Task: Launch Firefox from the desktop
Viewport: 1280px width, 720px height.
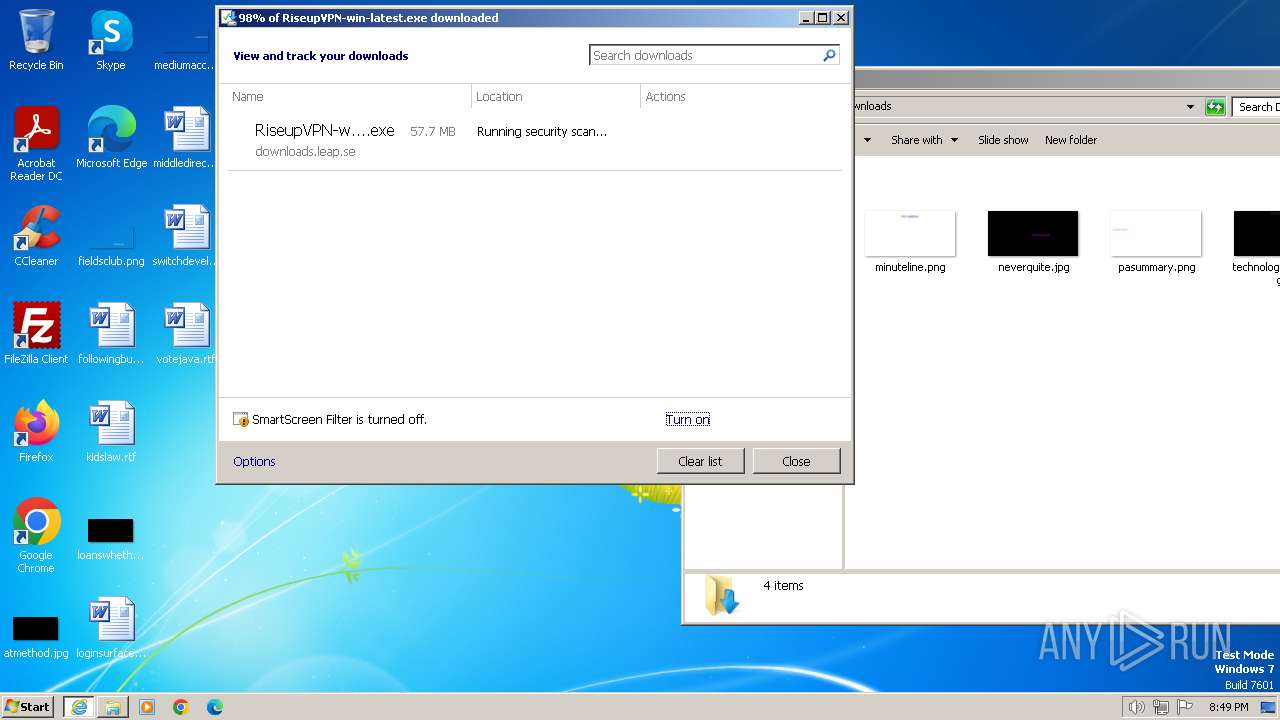Action: (36, 432)
